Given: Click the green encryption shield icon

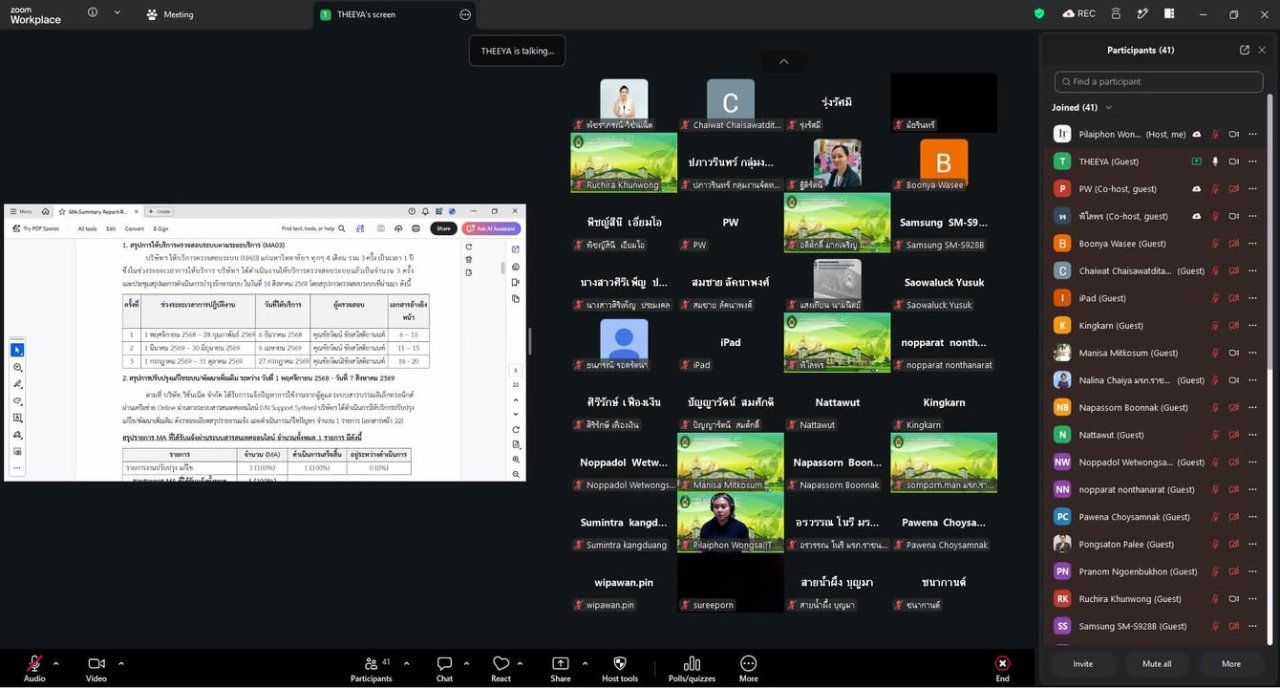Looking at the screenshot, I should point(1039,14).
